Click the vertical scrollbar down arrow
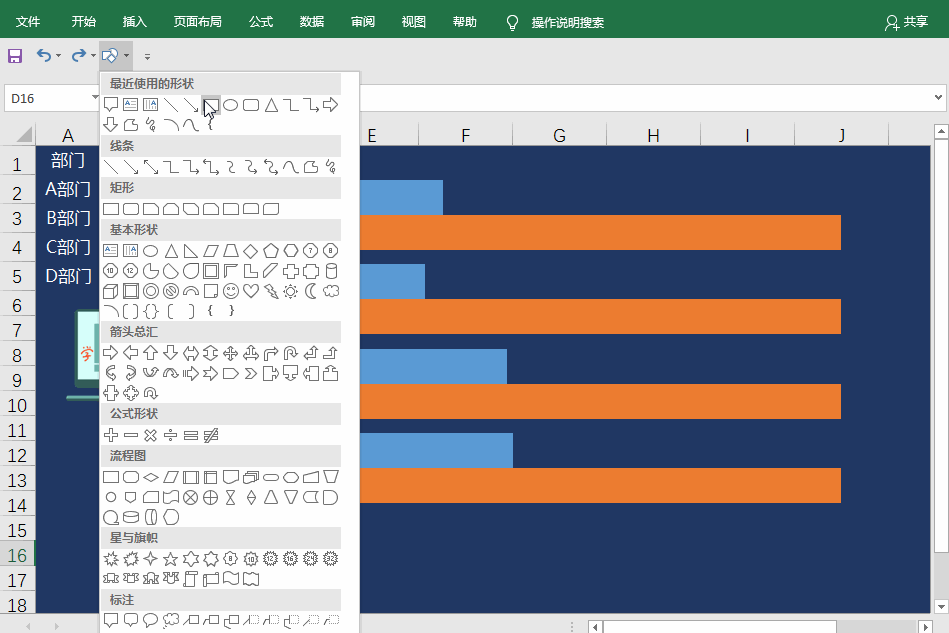This screenshot has width=949, height=633. 941,607
